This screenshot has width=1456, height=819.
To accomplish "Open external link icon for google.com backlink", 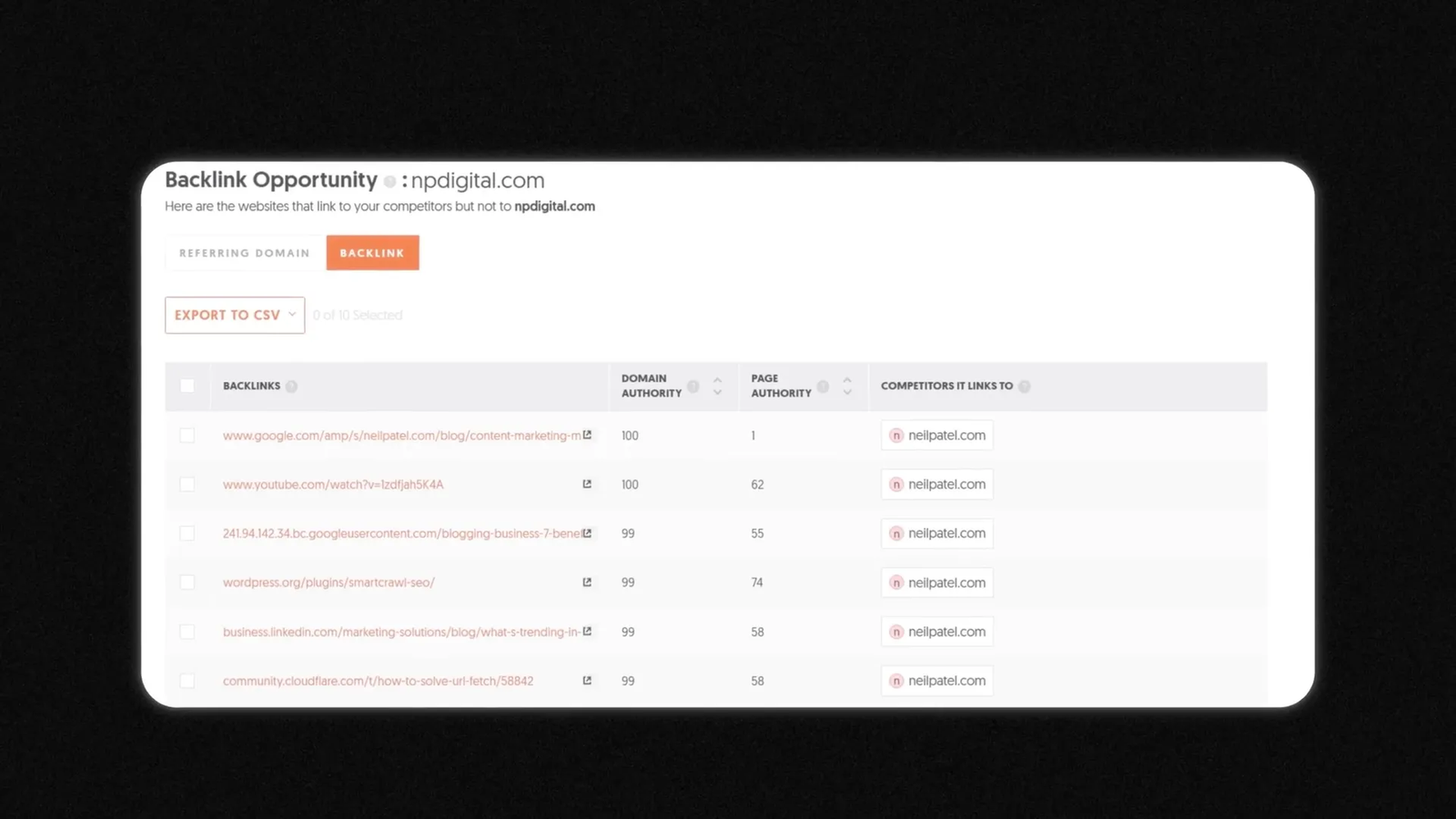I will point(587,435).
